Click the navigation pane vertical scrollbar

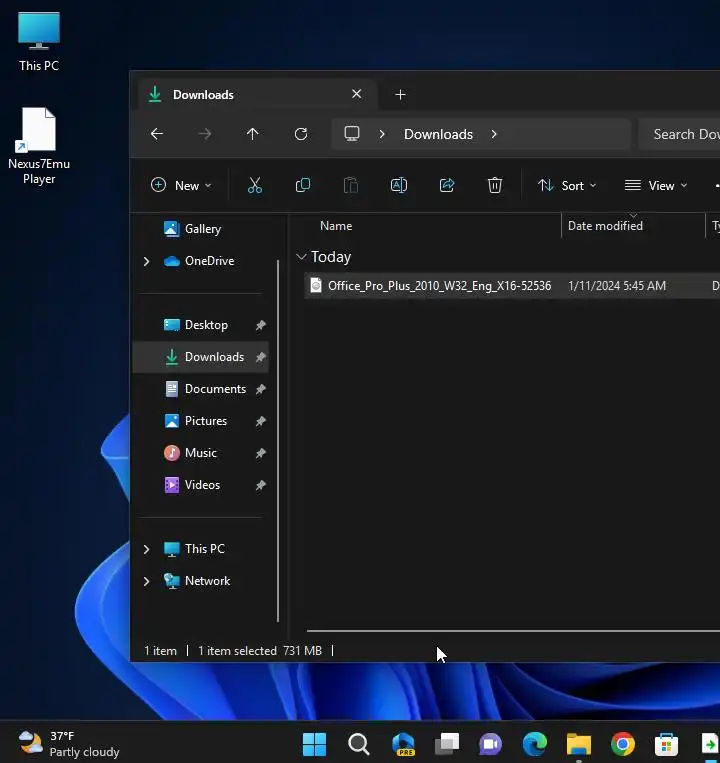[278, 440]
